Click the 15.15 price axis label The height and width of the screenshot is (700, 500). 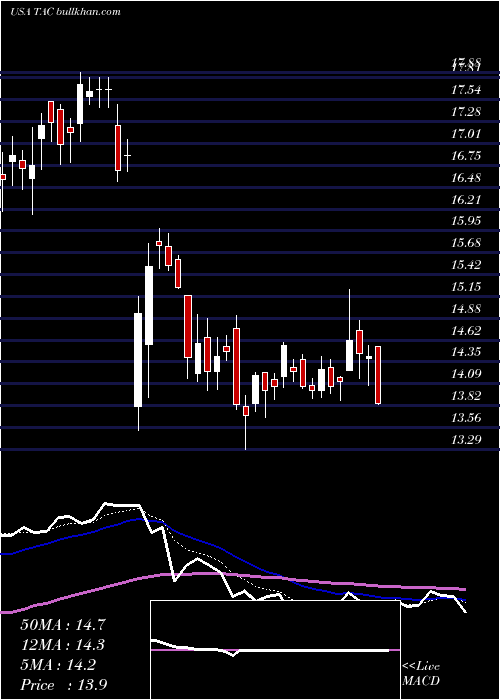pyautogui.click(x=466, y=287)
